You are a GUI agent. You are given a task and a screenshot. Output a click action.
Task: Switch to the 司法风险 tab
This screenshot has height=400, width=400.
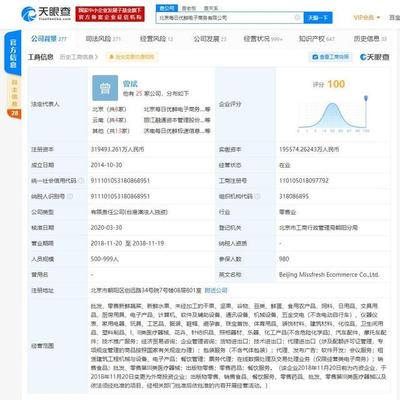click(103, 39)
